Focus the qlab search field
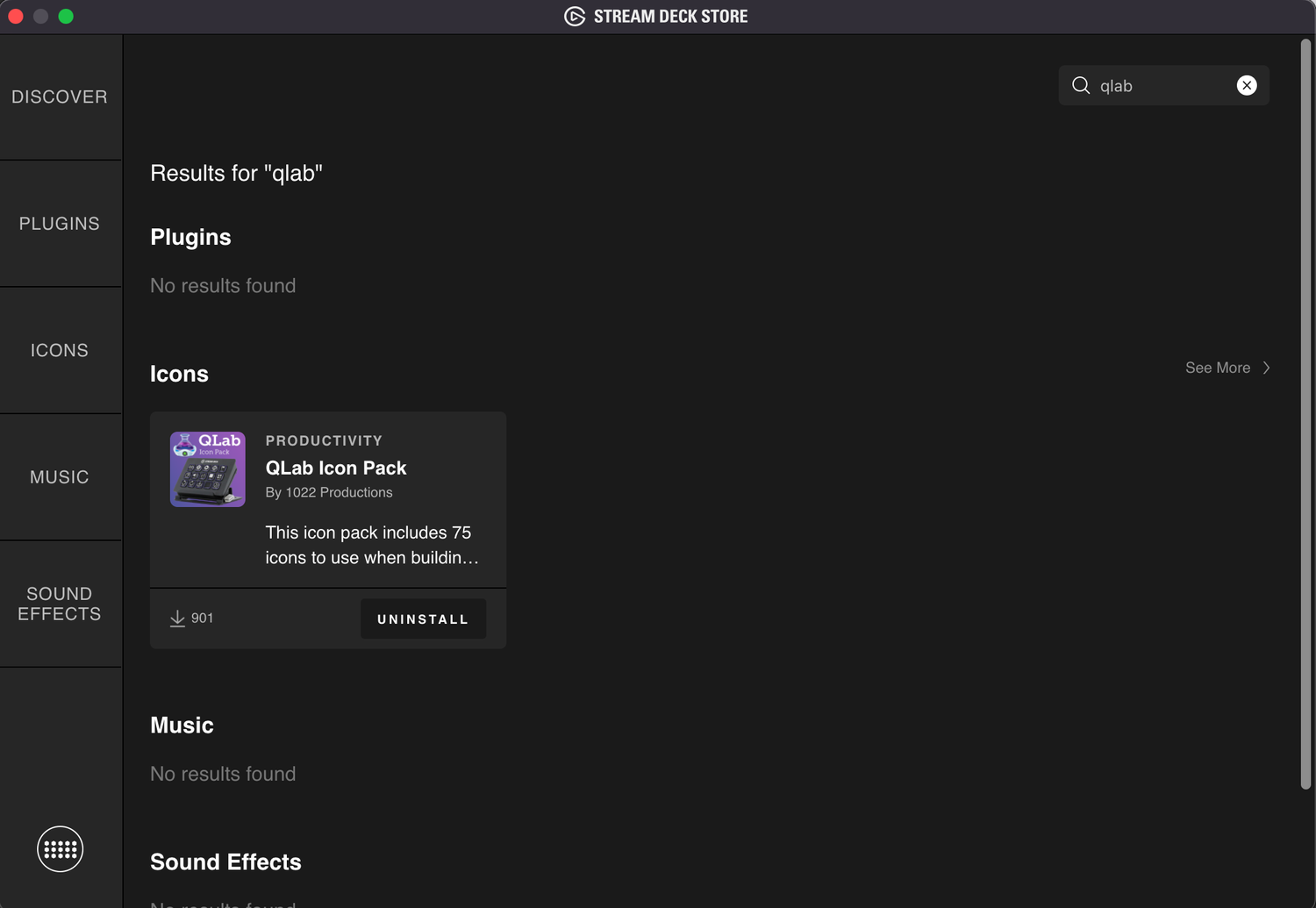This screenshot has width=1316, height=908. click(1163, 85)
